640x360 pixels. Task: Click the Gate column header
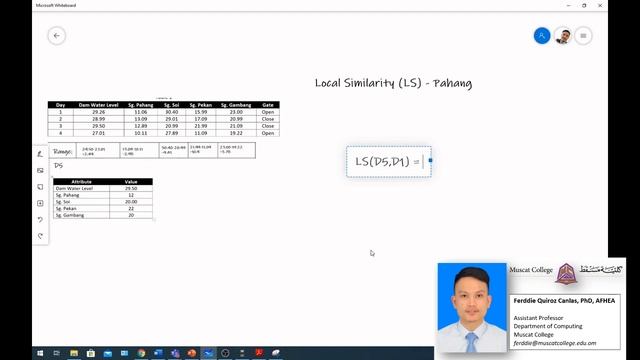[x=268, y=105]
